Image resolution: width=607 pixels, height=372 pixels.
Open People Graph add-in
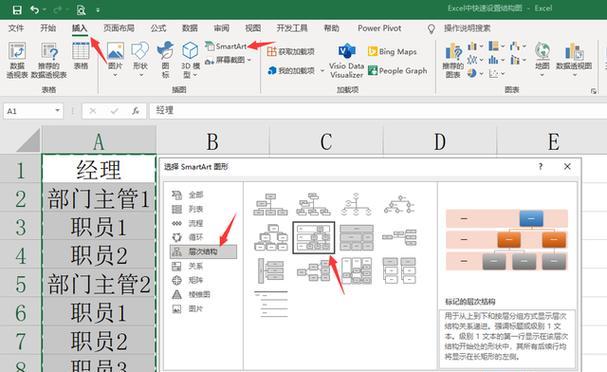[x=398, y=70]
